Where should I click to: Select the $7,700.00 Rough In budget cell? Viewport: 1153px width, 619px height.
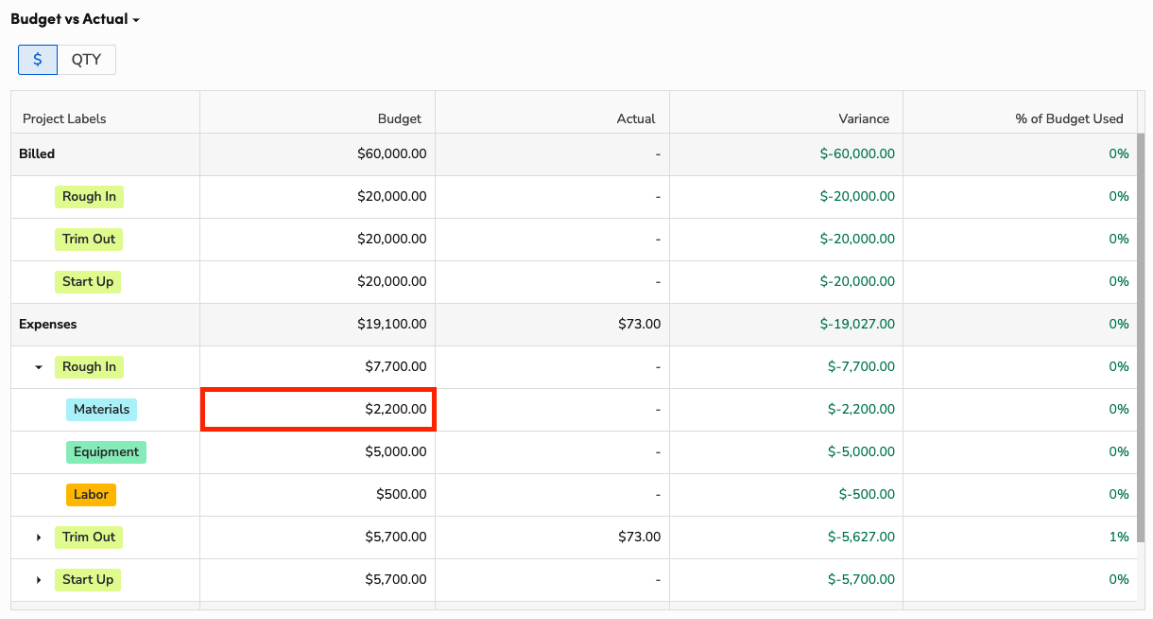click(x=318, y=367)
